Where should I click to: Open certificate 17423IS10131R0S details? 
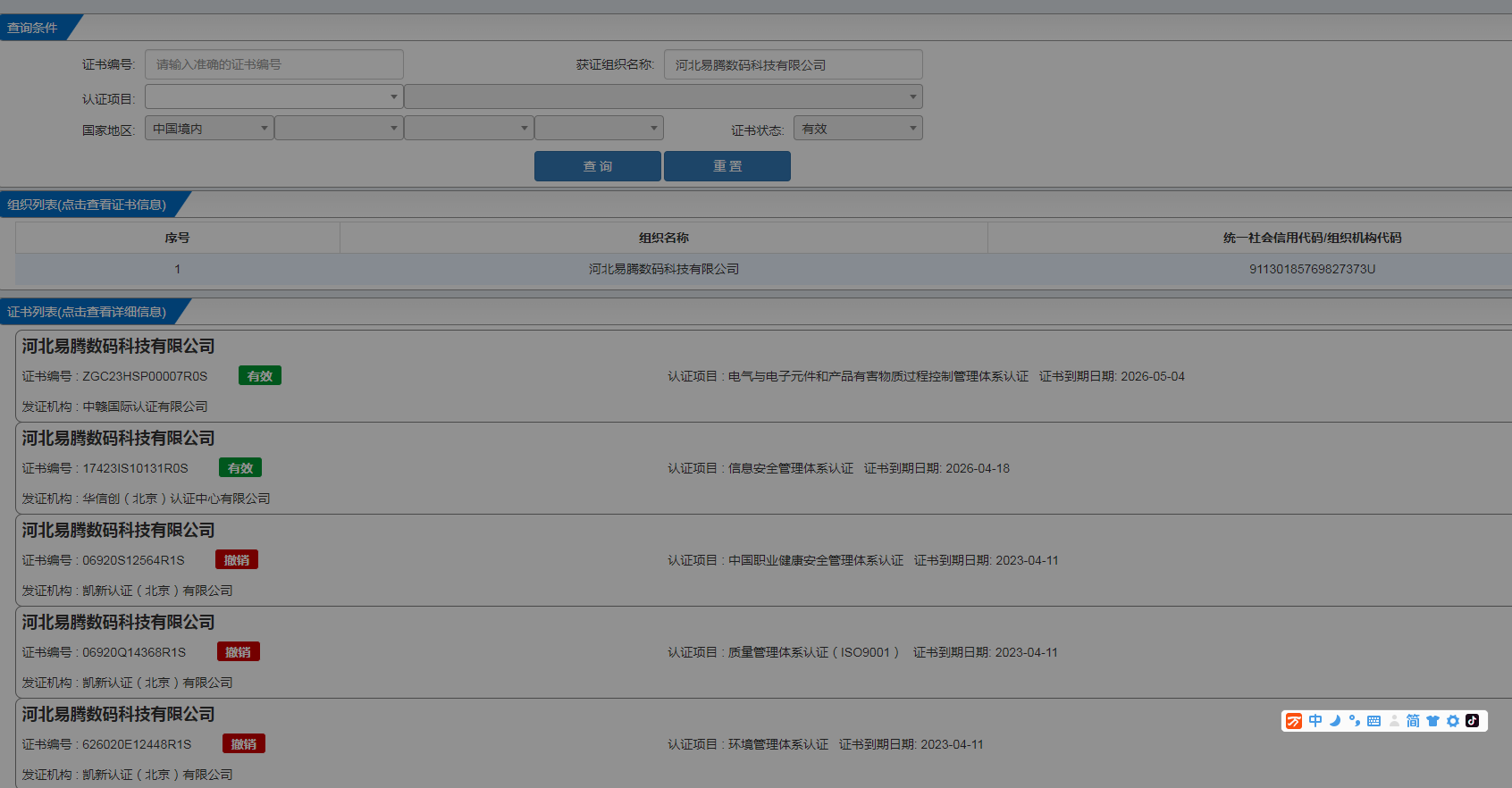(763, 468)
